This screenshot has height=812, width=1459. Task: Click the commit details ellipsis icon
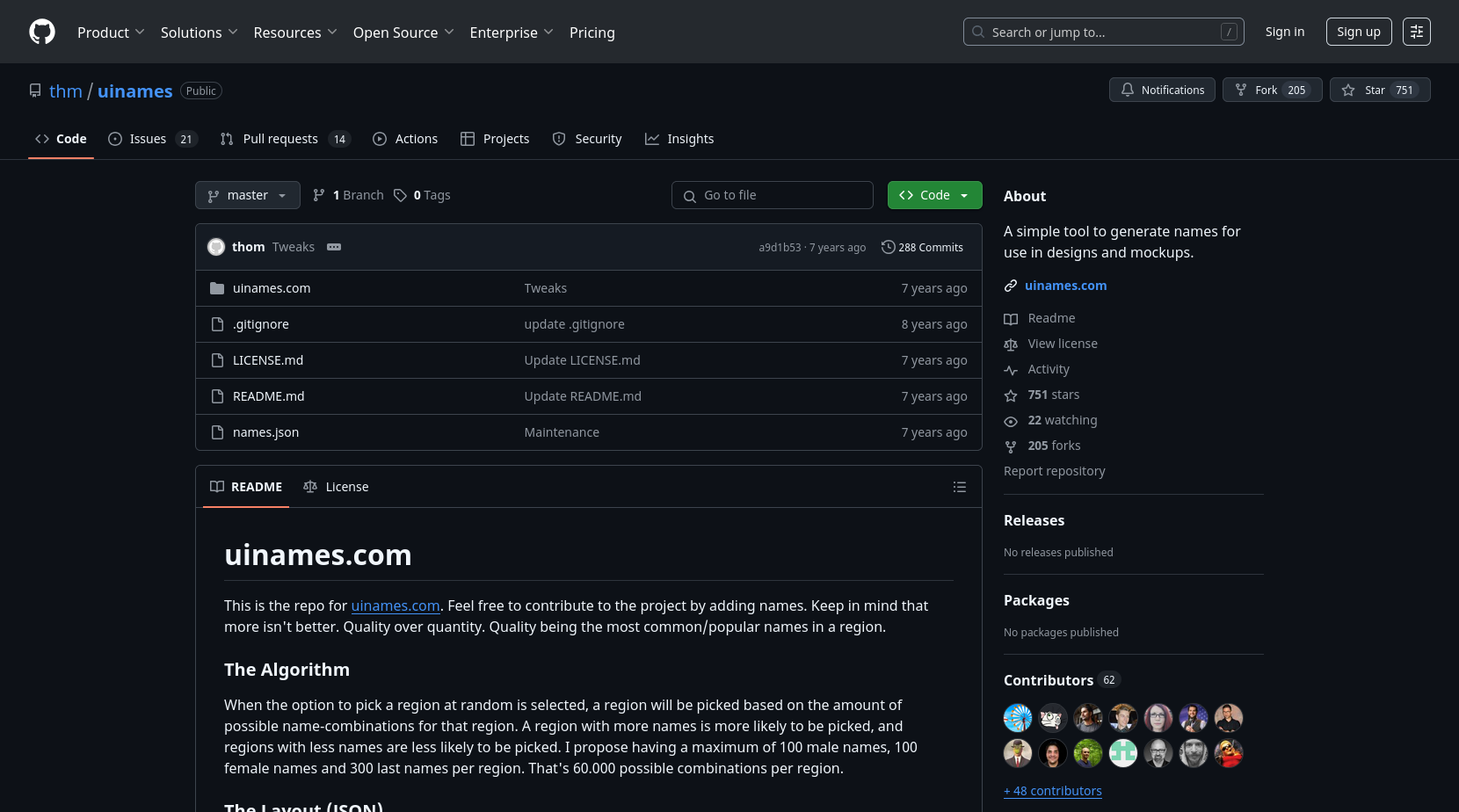click(334, 247)
